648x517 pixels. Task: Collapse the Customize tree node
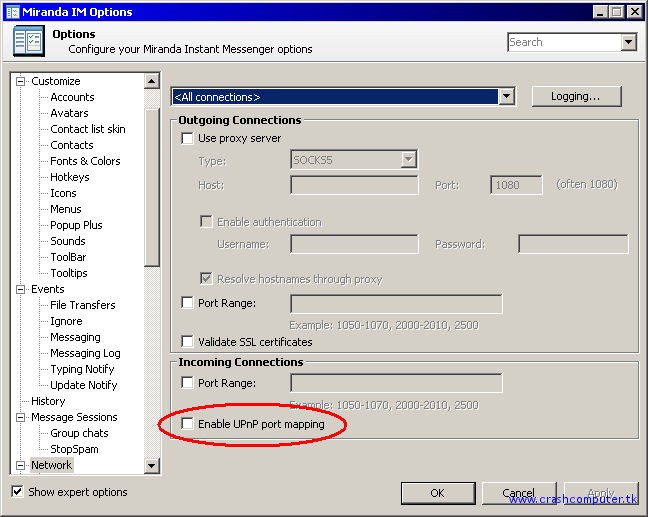(20, 81)
